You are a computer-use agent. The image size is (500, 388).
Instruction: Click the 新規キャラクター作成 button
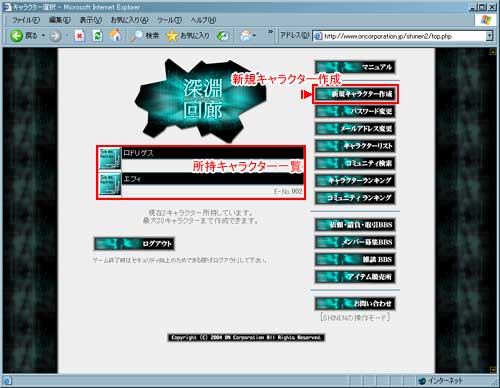355,94
